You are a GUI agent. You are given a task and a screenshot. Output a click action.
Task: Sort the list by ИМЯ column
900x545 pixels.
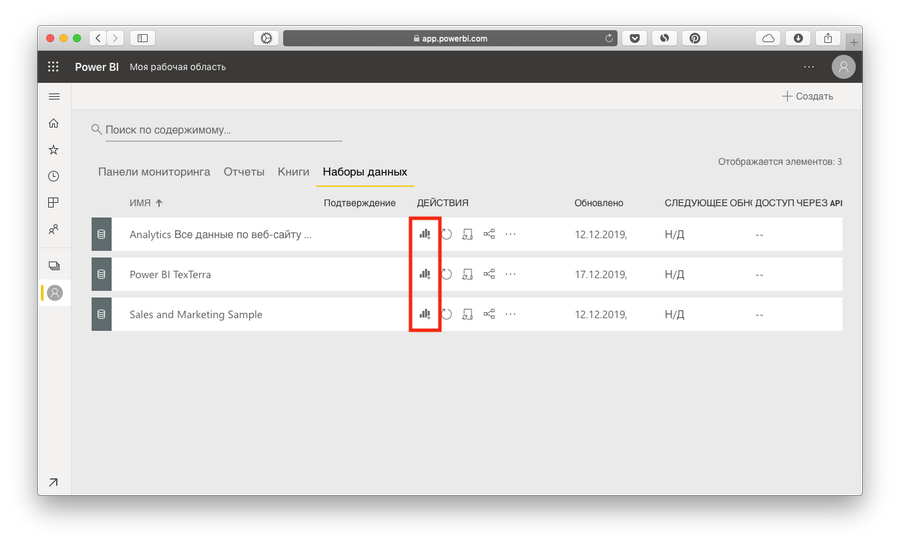(x=140, y=203)
